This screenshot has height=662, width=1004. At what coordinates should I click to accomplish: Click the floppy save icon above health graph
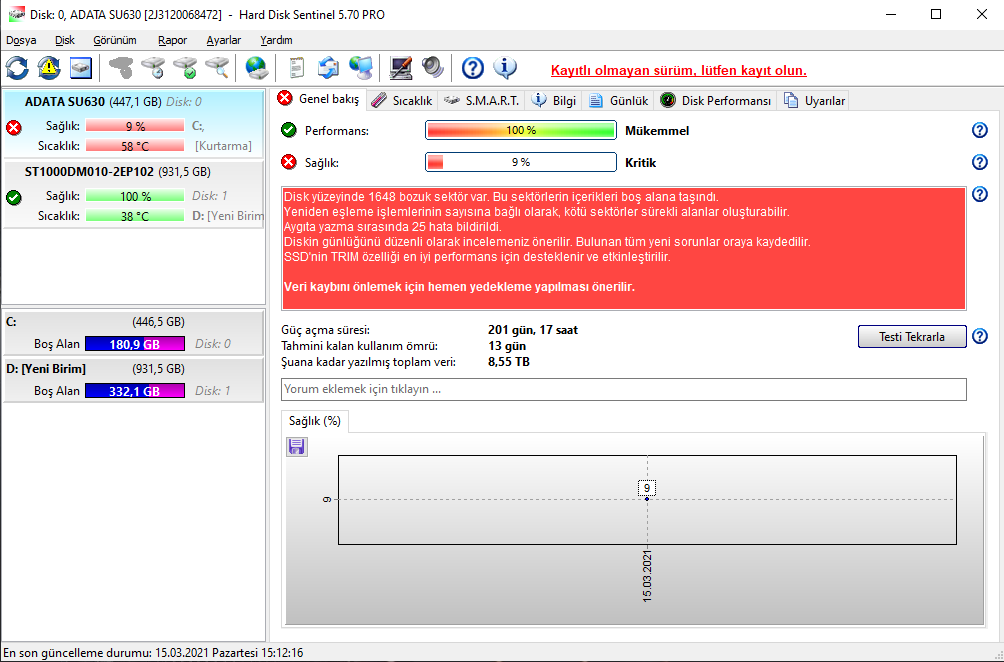click(296, 446)
